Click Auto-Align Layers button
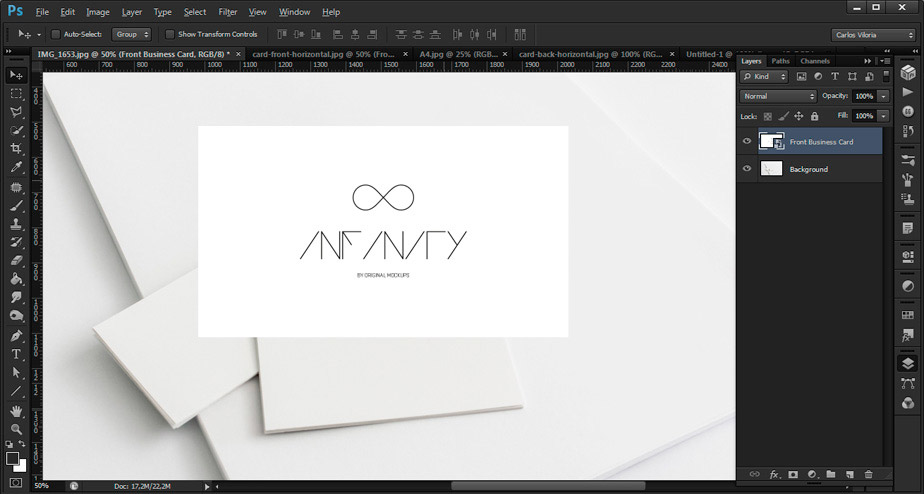 point(520,34)
